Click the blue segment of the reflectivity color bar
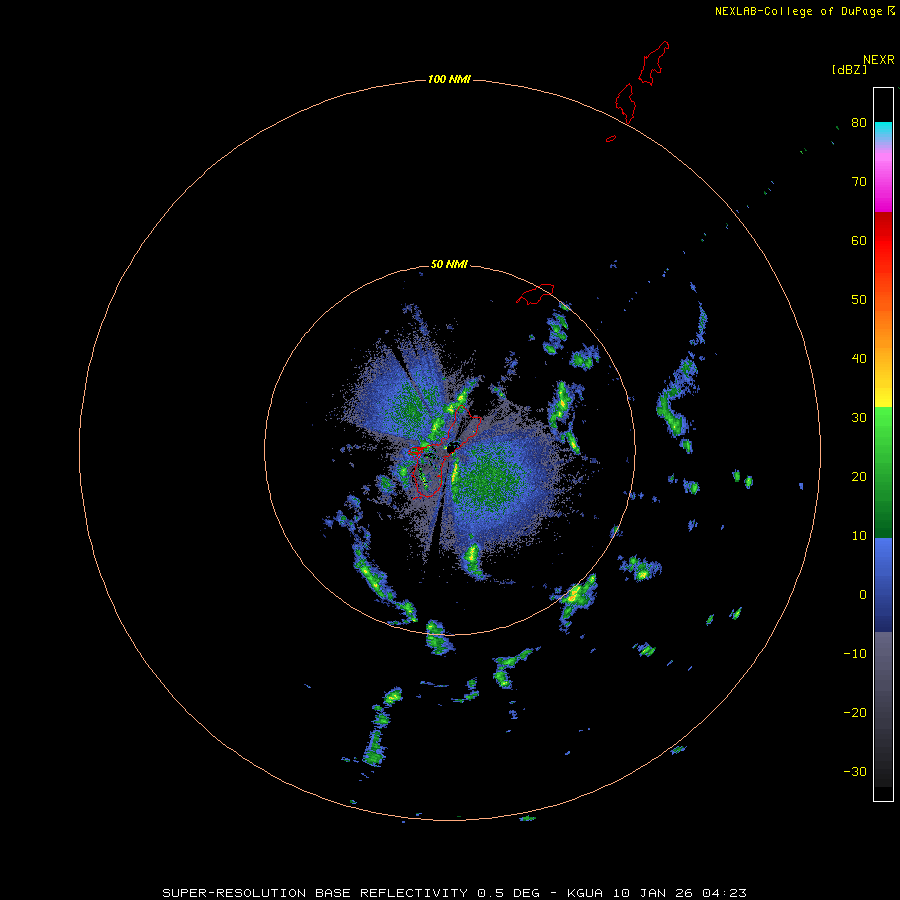The height and width of the screenshot is (900, 900). pyautogui.click(x=883, y=585)
